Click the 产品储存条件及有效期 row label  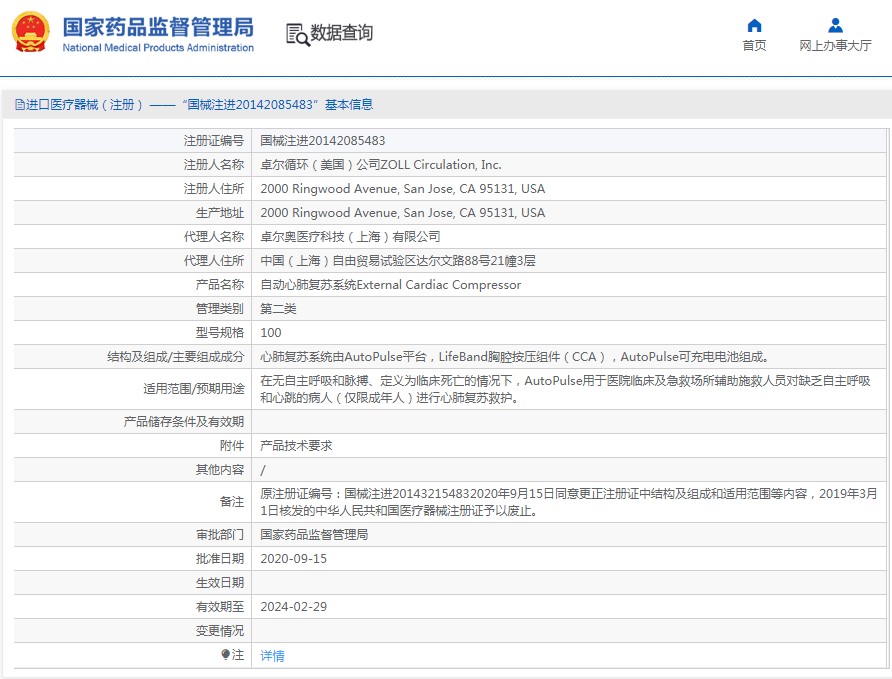(x=184, y=422)
